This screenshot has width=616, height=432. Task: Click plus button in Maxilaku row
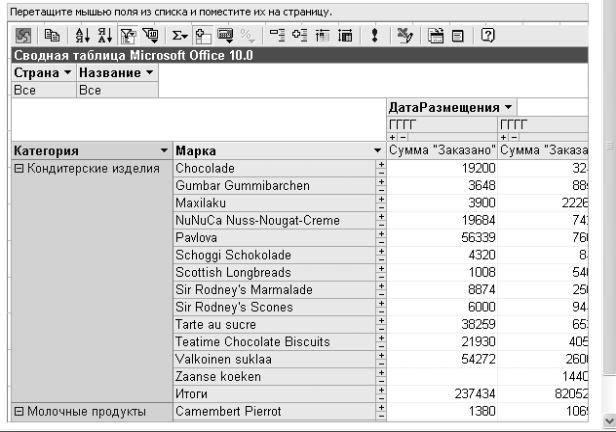(381, 199)
